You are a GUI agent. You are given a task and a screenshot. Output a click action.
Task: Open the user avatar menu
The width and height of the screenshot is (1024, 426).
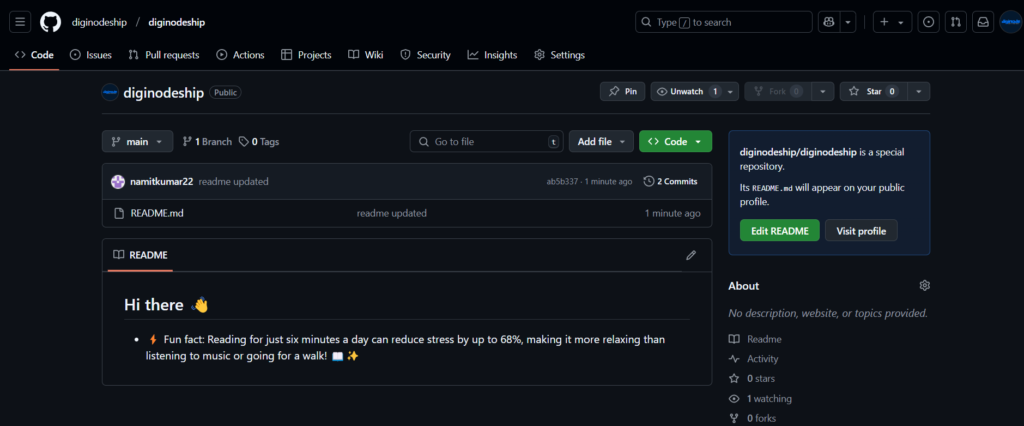coord(1010,22)
